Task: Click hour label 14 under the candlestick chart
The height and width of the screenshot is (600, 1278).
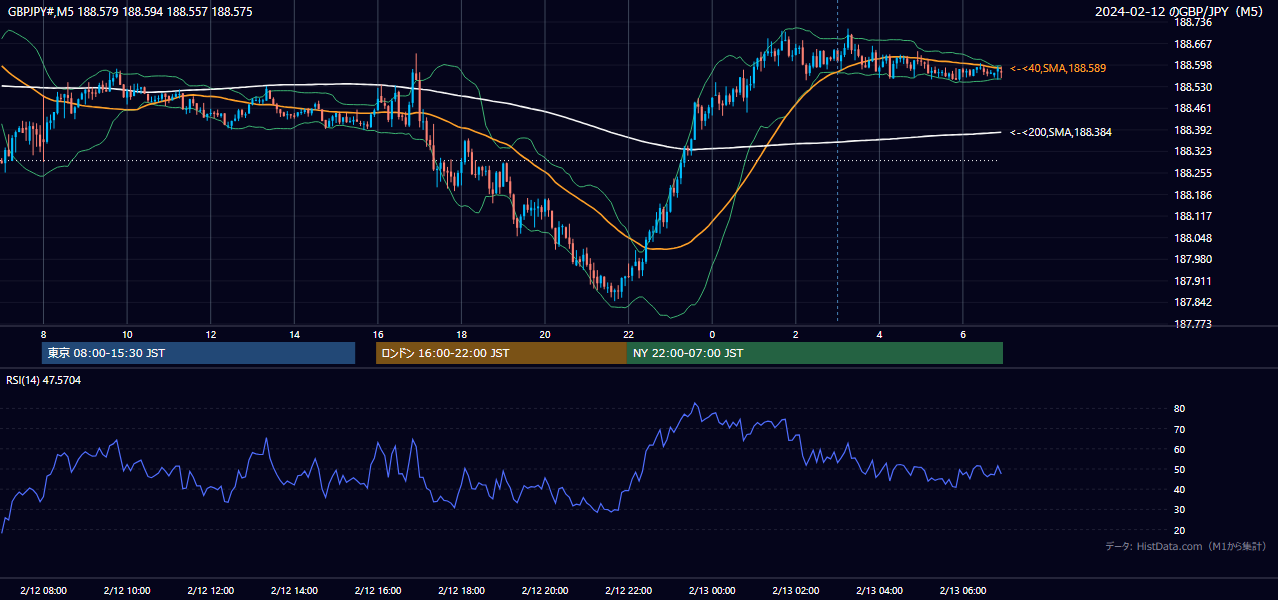Action: [x=294, y=334]
